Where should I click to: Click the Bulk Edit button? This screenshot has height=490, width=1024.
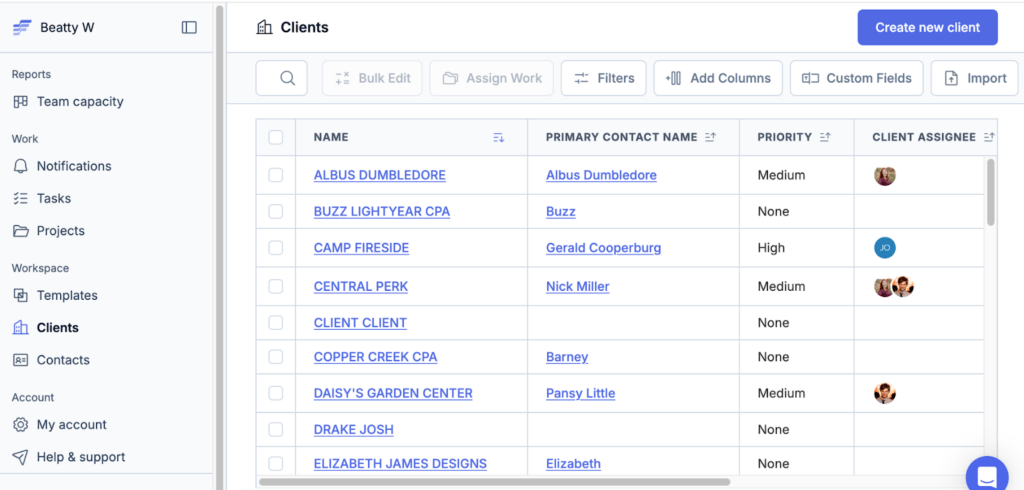coord(372,78)
